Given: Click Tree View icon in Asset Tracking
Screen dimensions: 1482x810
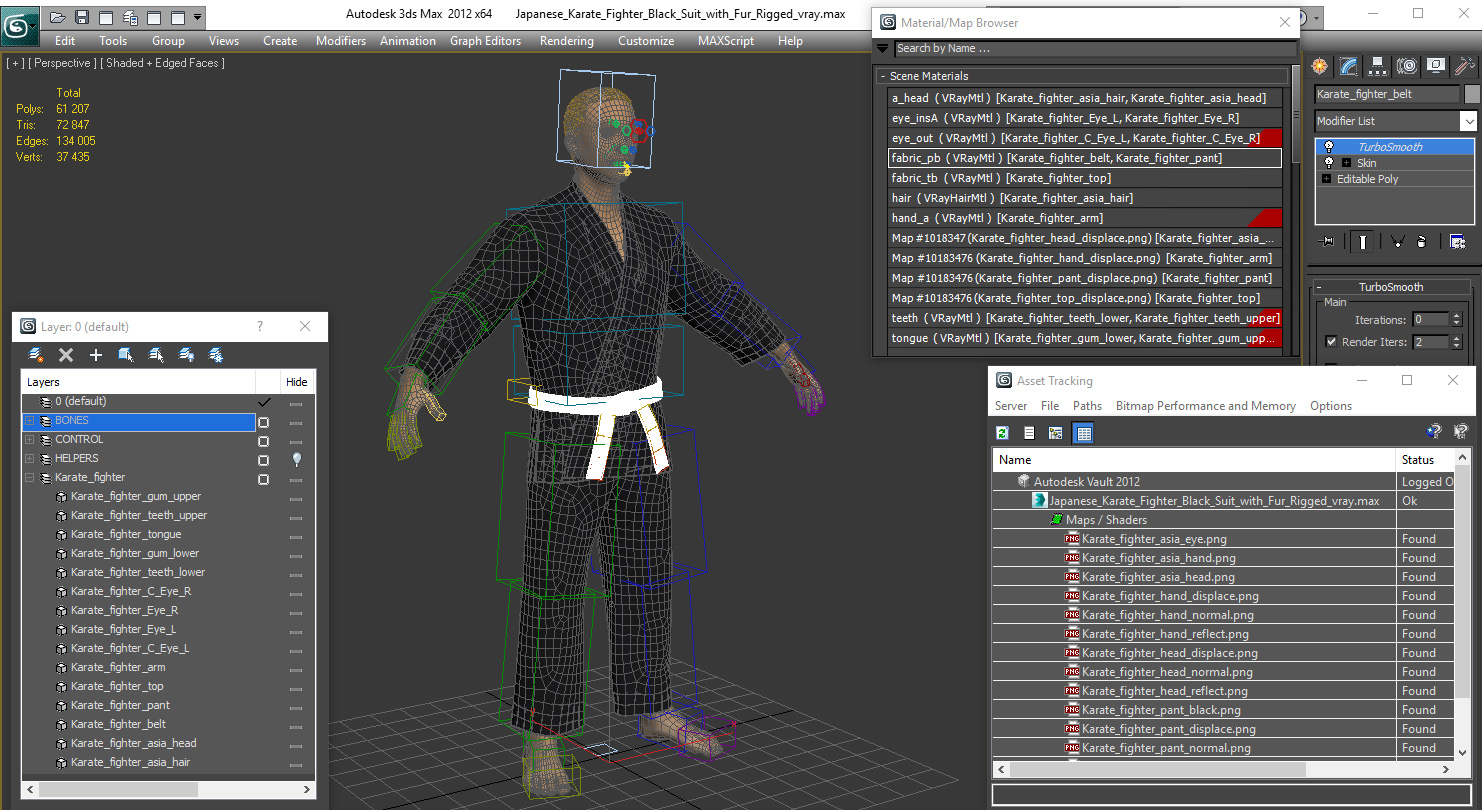Looking at the screenshot, I should [x=1055, y=433].
